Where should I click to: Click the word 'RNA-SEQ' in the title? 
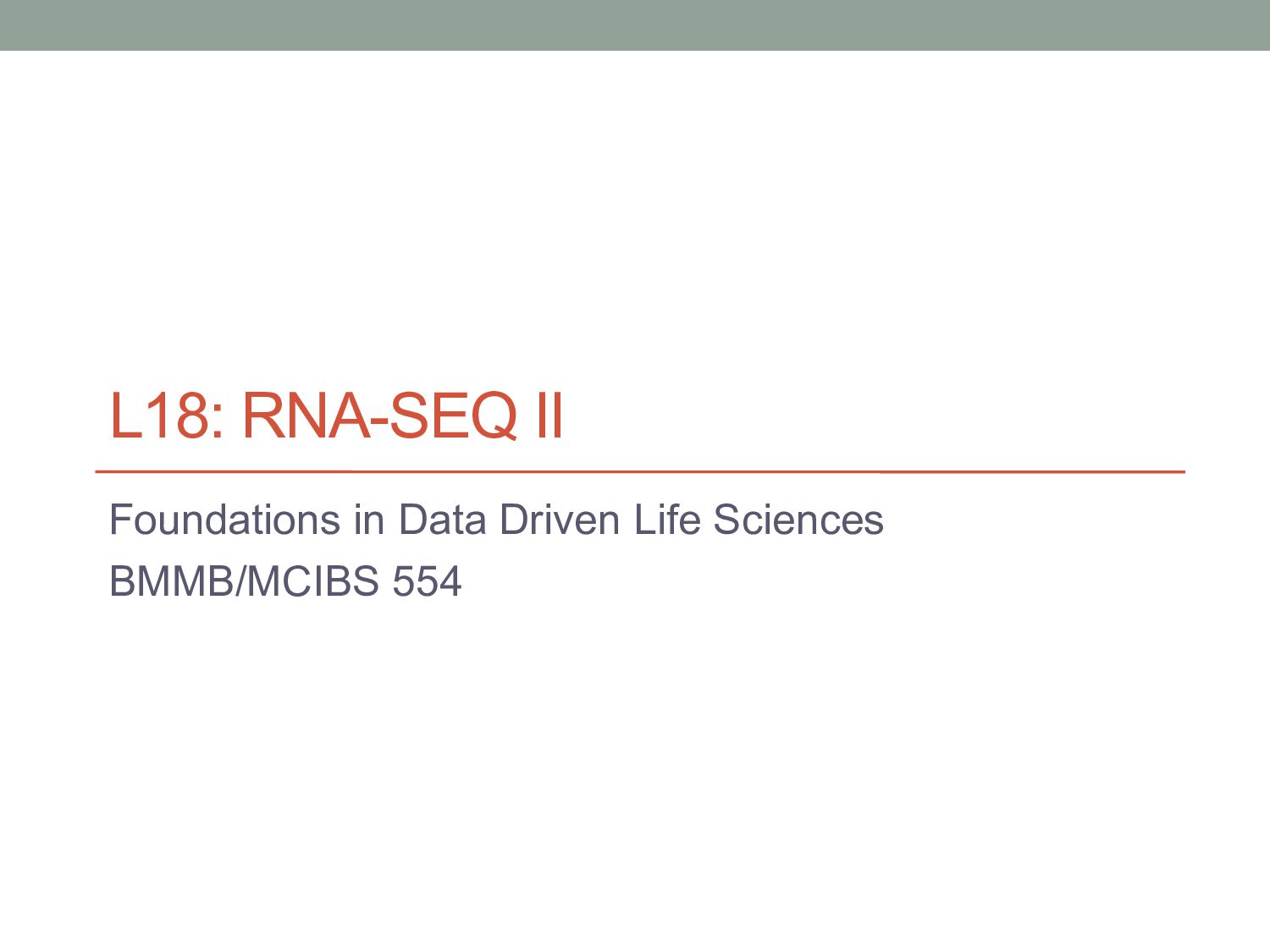tap(379, 415)
